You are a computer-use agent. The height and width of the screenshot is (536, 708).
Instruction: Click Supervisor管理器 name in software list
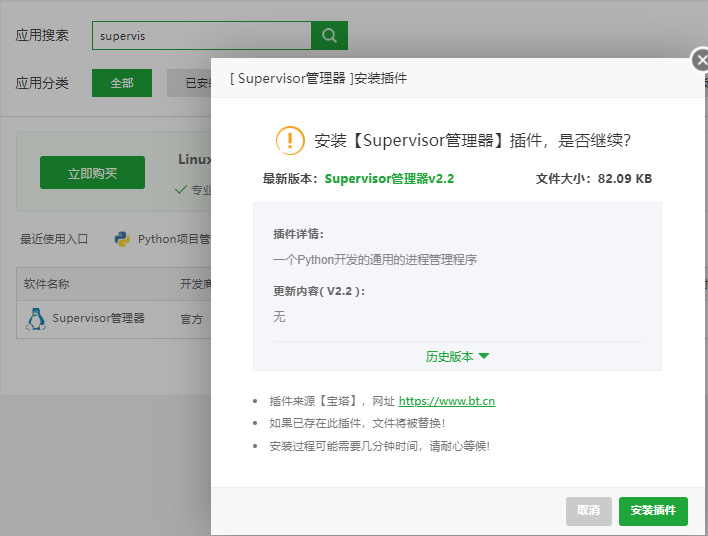coord(98,319)
